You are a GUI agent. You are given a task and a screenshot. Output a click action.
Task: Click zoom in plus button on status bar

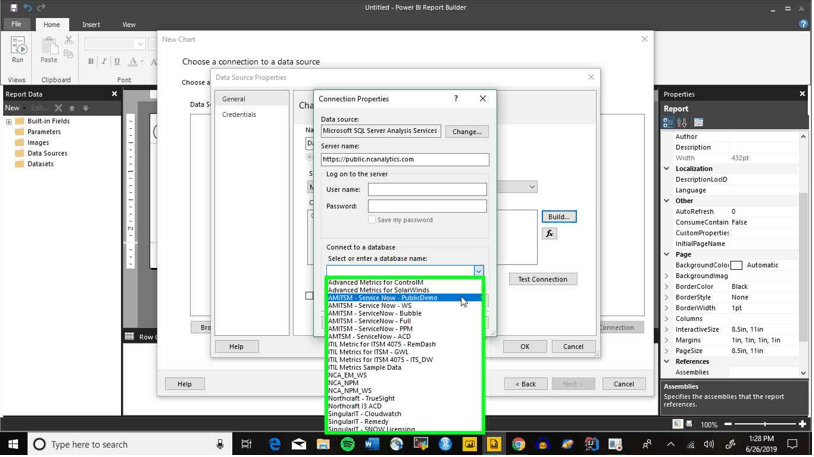click(803, 424)
